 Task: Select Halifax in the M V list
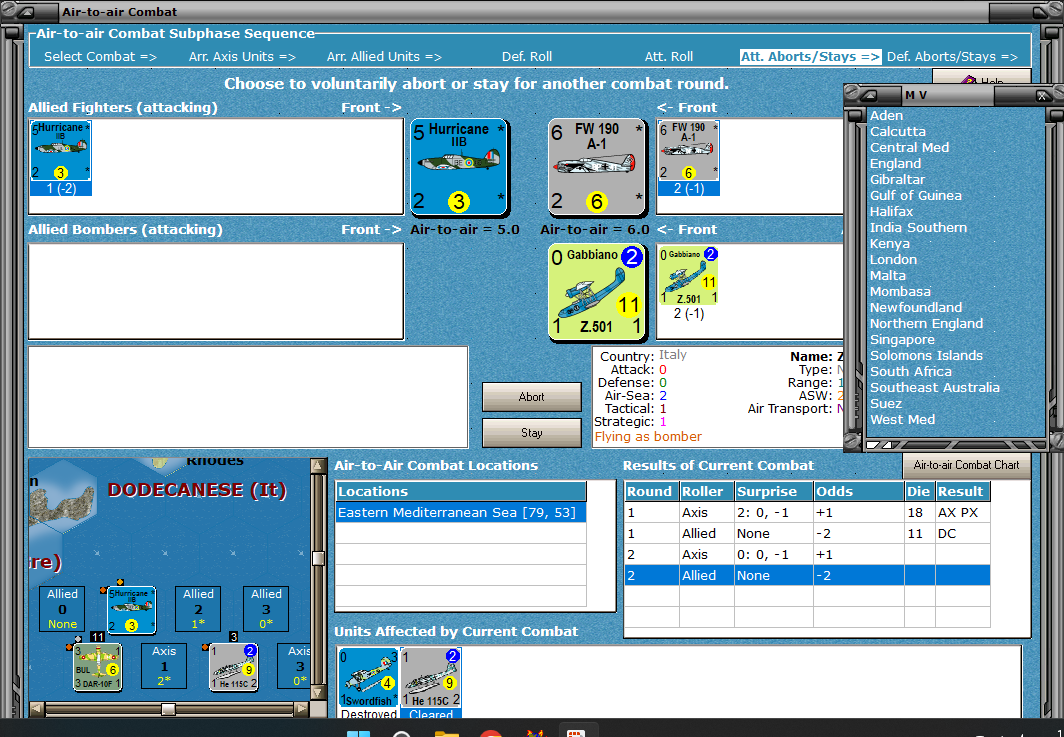[x=891, y=211]
